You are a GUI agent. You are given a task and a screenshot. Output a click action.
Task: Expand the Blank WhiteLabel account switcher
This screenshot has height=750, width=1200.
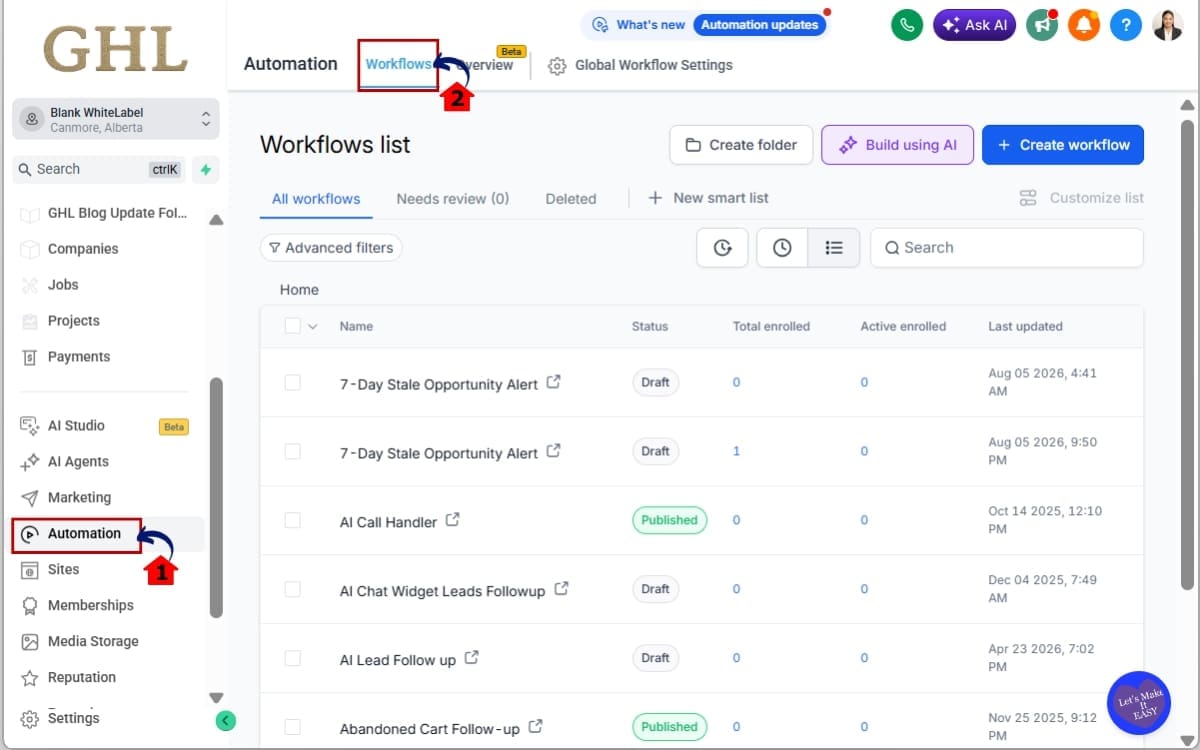(116, 119)
